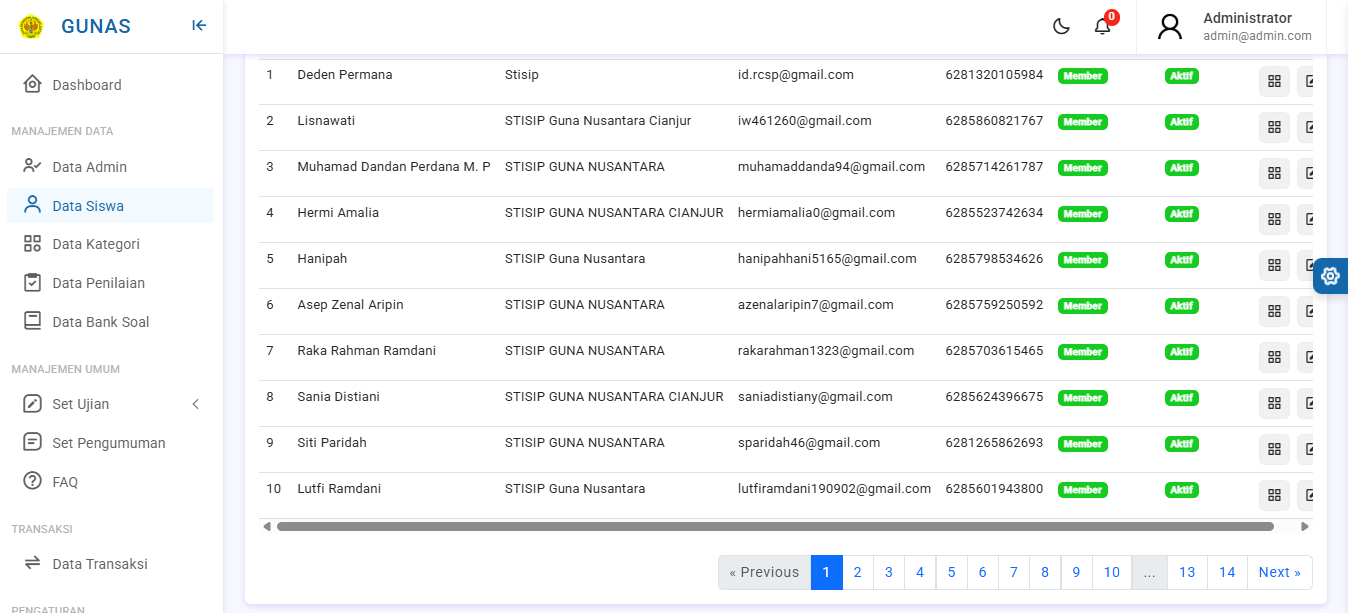Image resolution: width=1348 pixels, height=613 pixels.
Task: Click the table's horizontal scrollbar
Action: 775,526
